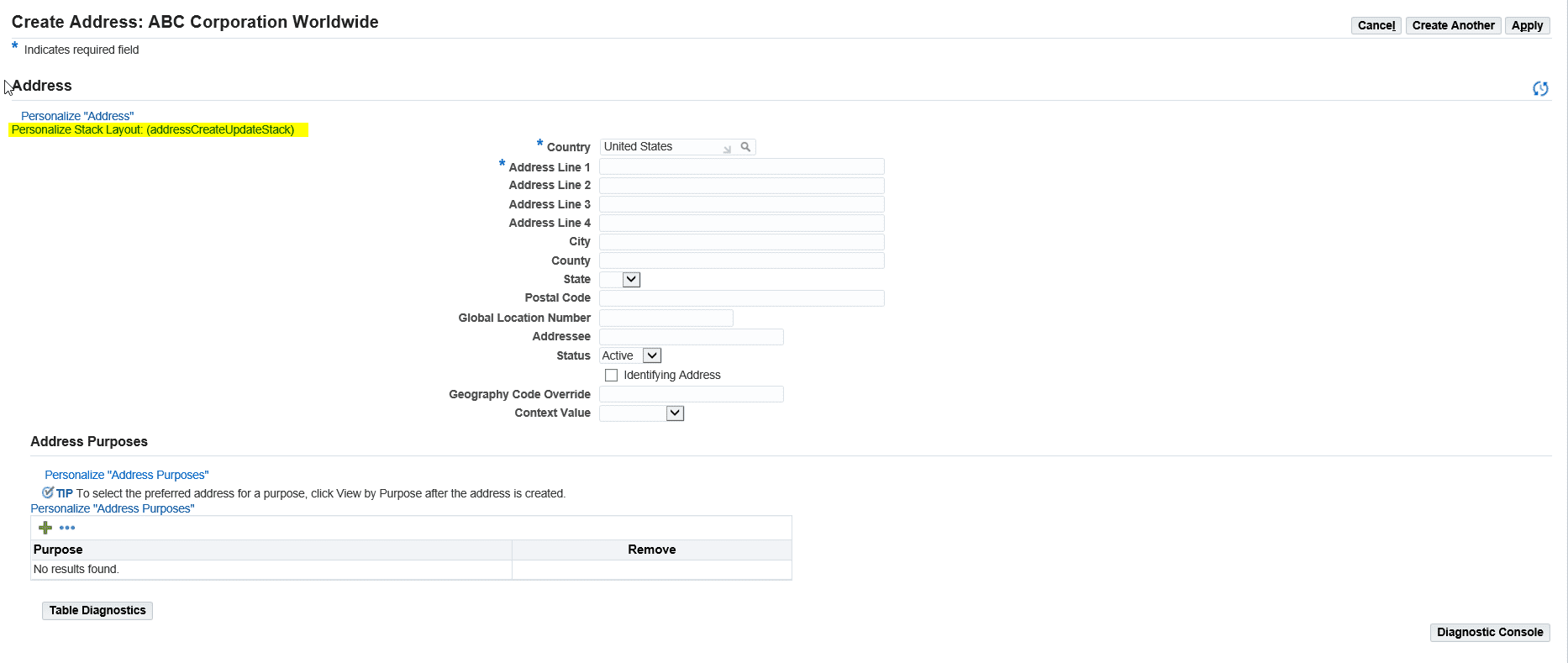Click into the Postal Code field
This screenshot has height=663, width=1568.
742,298
